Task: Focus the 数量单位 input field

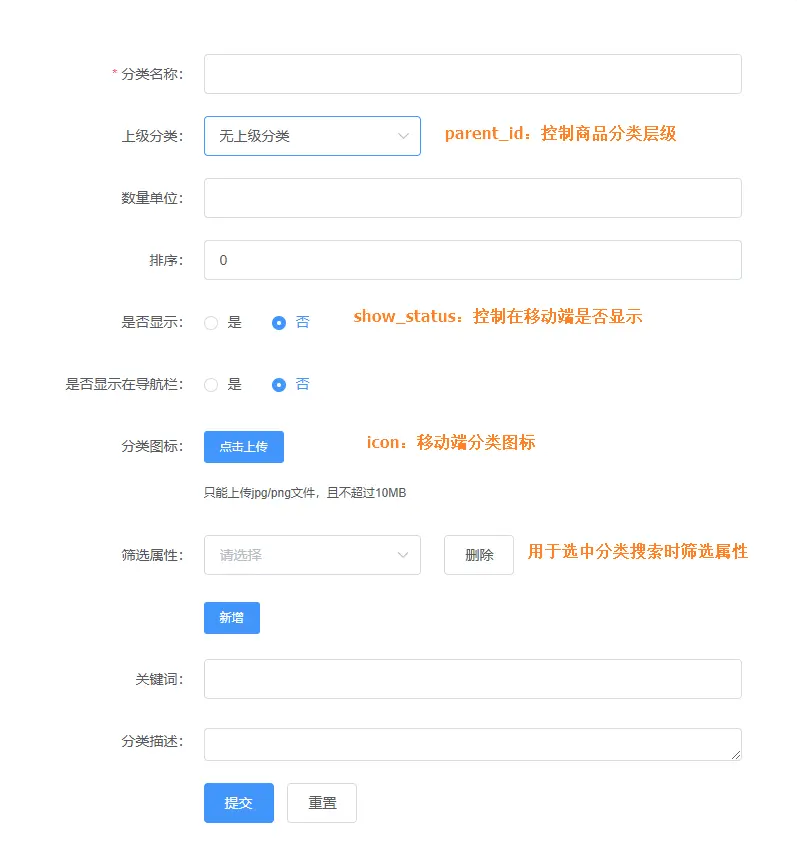Action: pyautogui.click(x=470, y=197)
